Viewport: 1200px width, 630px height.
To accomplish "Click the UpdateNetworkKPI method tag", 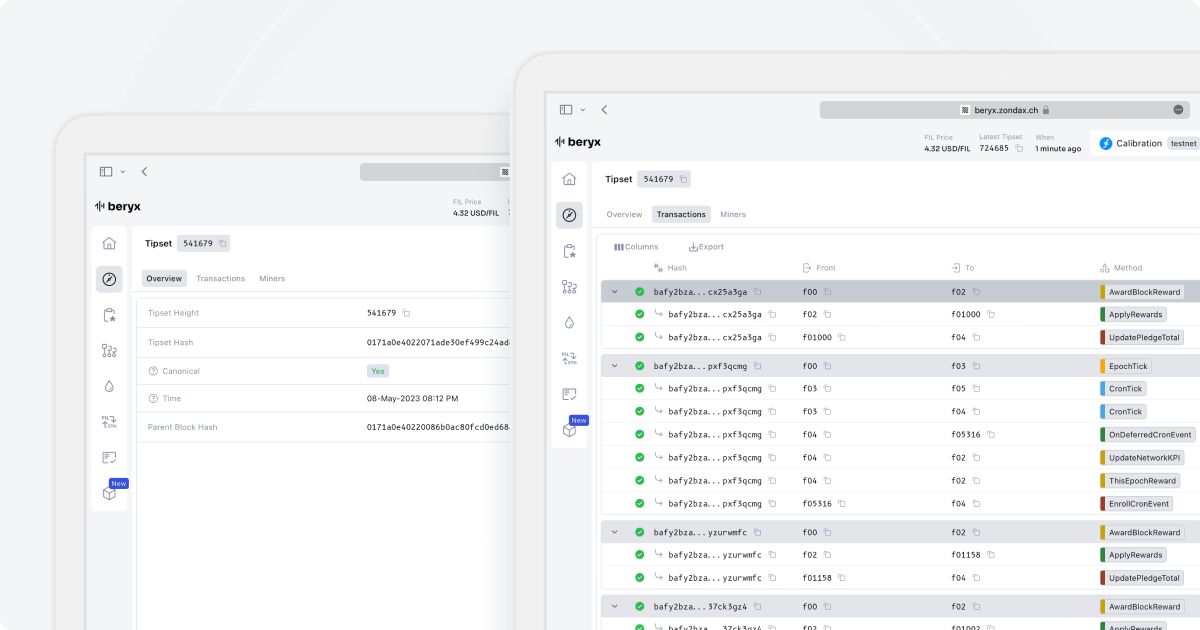I will point(1142,458).
